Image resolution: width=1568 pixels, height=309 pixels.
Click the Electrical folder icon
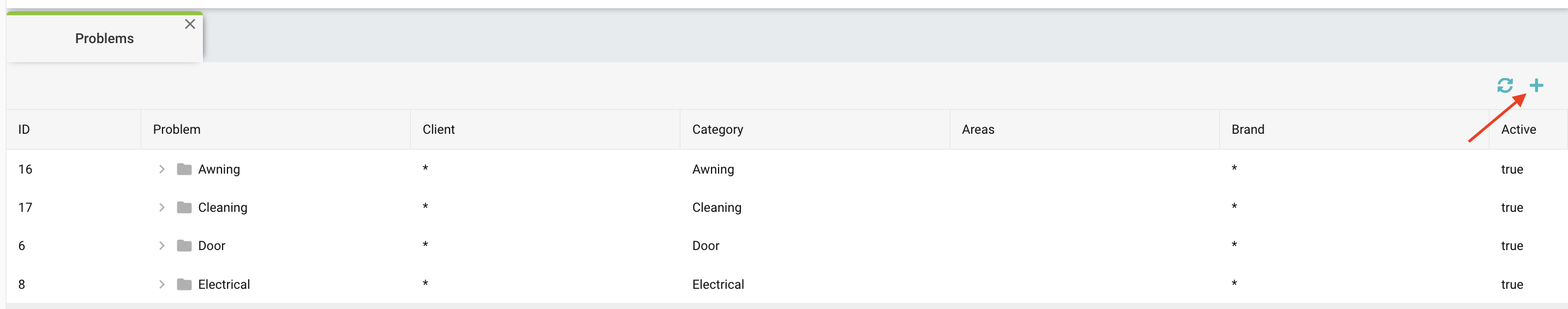[x=184, y=284]
